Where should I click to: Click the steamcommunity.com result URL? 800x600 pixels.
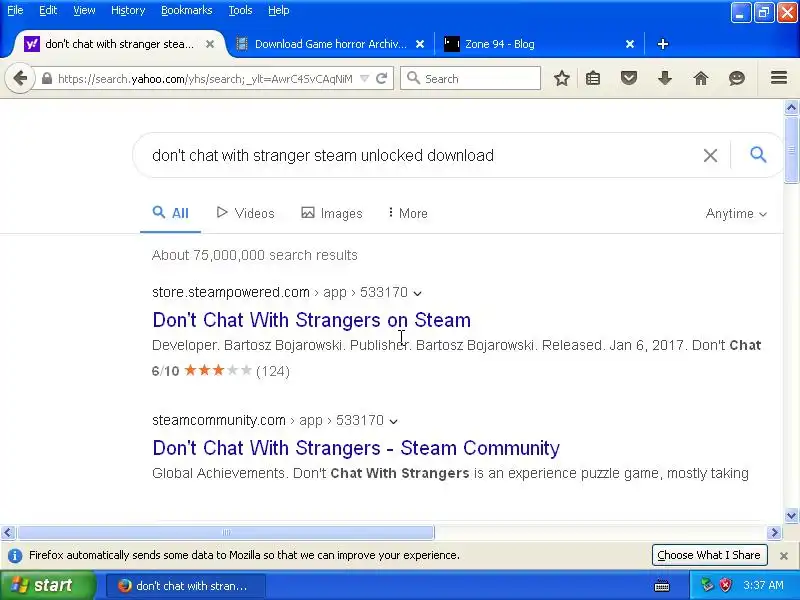tap(267, 420)
